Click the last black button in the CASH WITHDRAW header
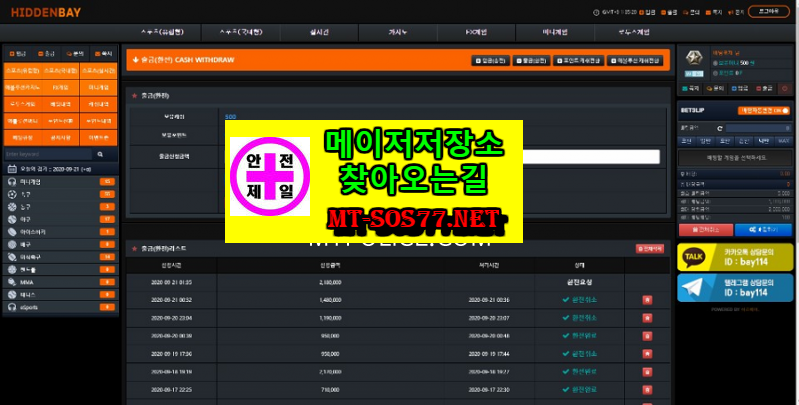 pyautogui.click(x=635, y=61)
